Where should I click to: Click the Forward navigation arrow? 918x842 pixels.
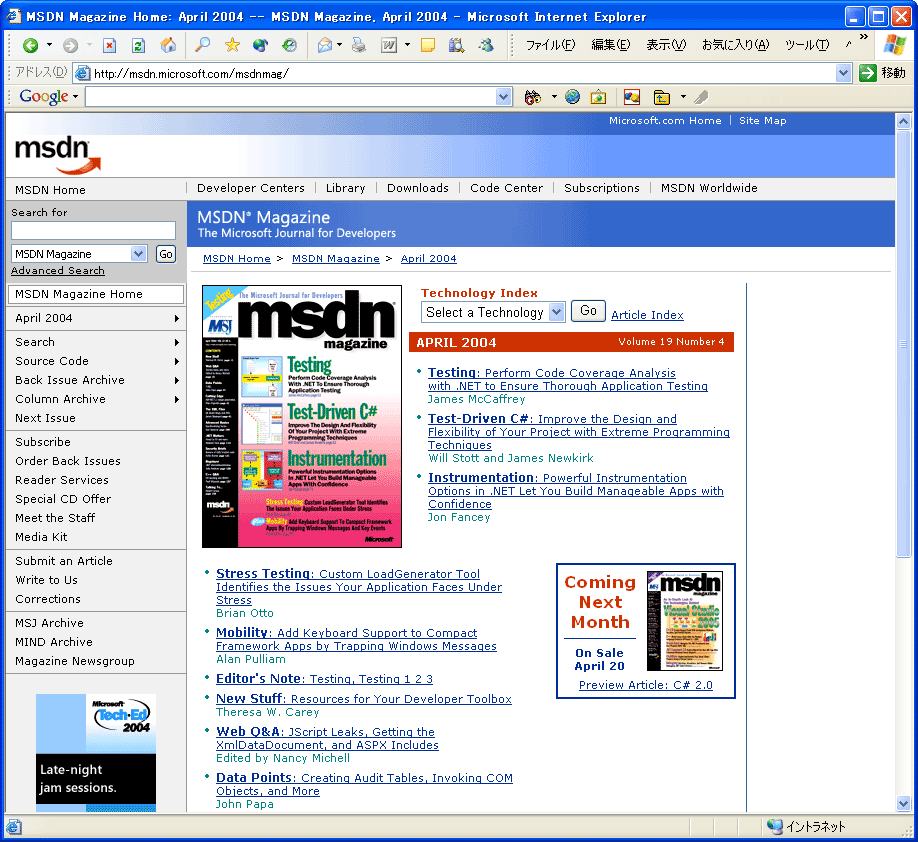(70, 45)
